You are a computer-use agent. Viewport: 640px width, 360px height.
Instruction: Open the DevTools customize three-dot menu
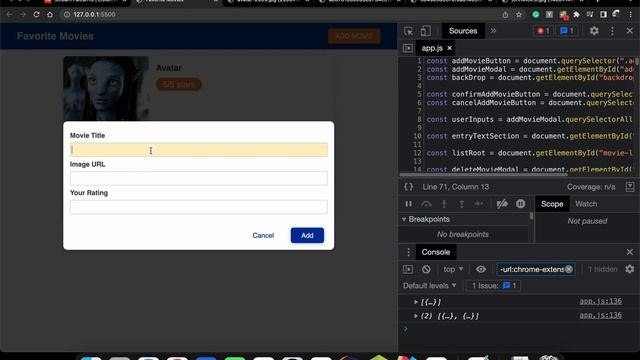point(612,31)
